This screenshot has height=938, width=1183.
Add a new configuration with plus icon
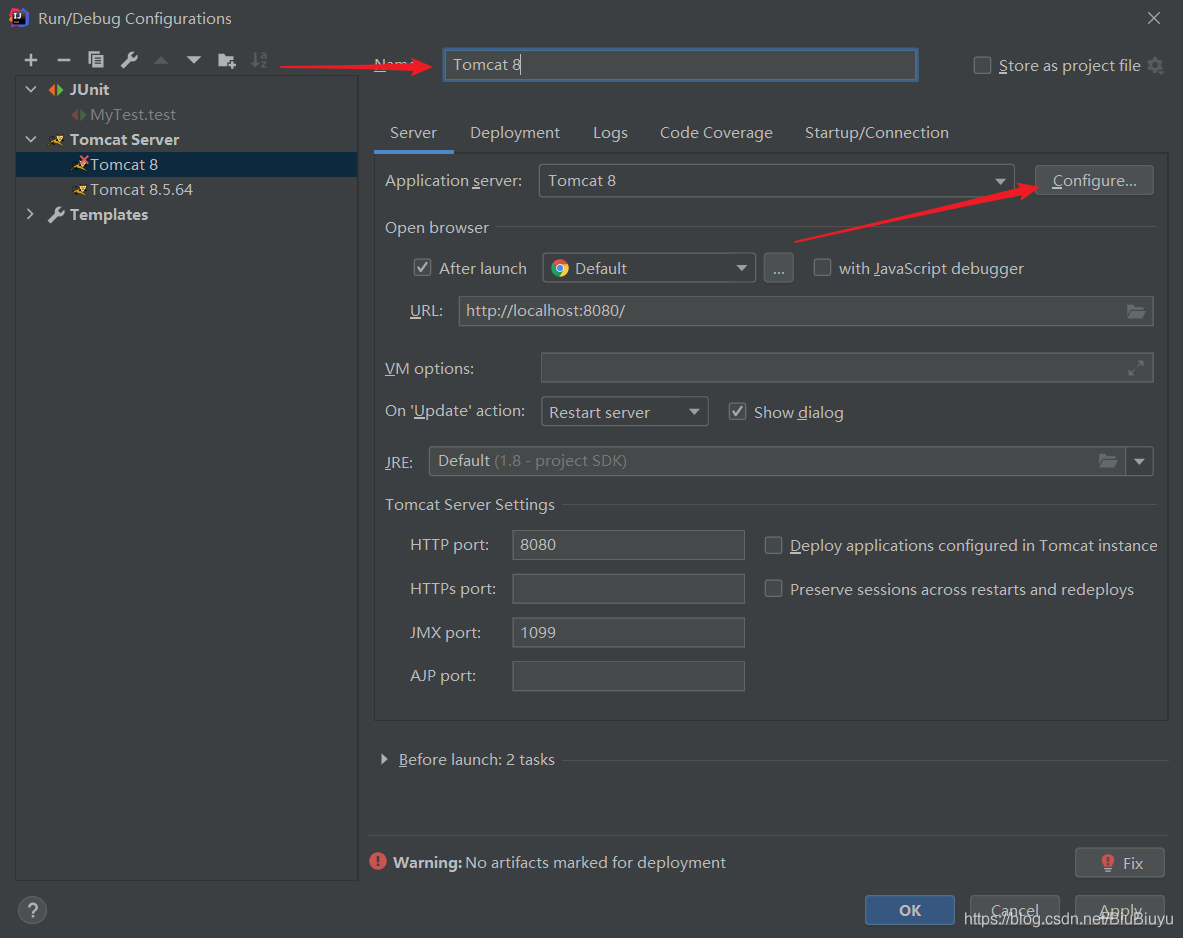click(31, 60)
